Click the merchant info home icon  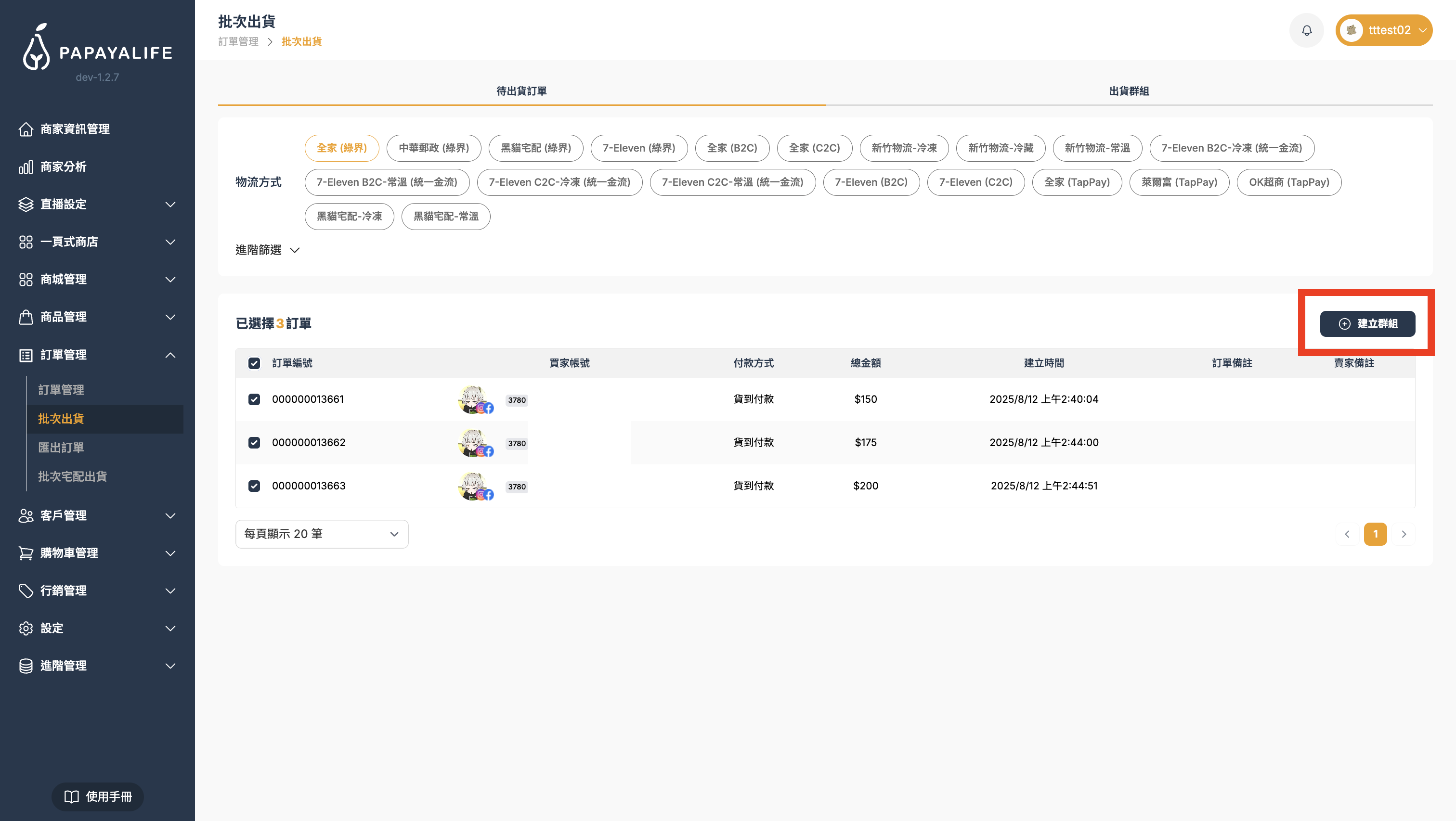tap(26, 129)
